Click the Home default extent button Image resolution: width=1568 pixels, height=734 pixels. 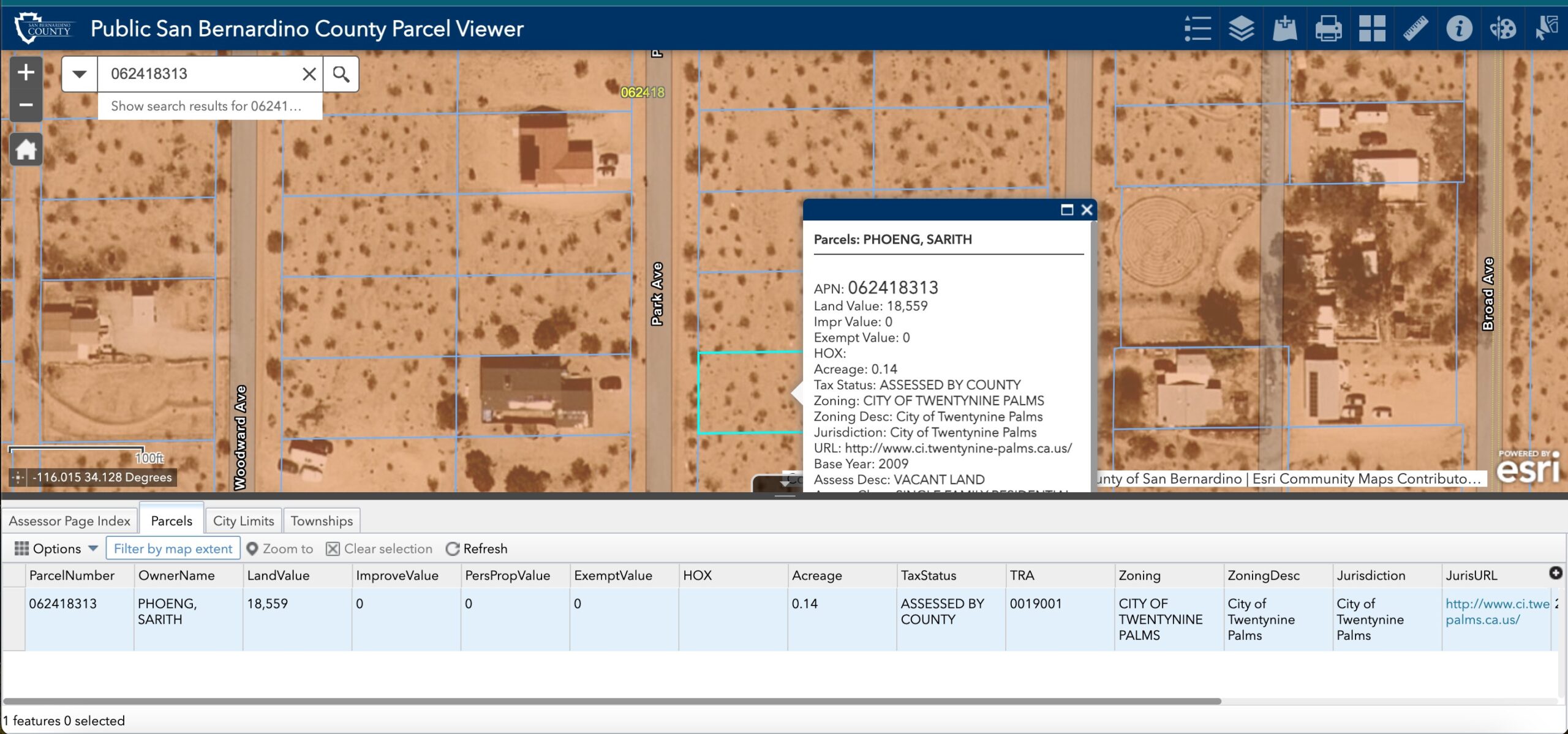point(26,149)
